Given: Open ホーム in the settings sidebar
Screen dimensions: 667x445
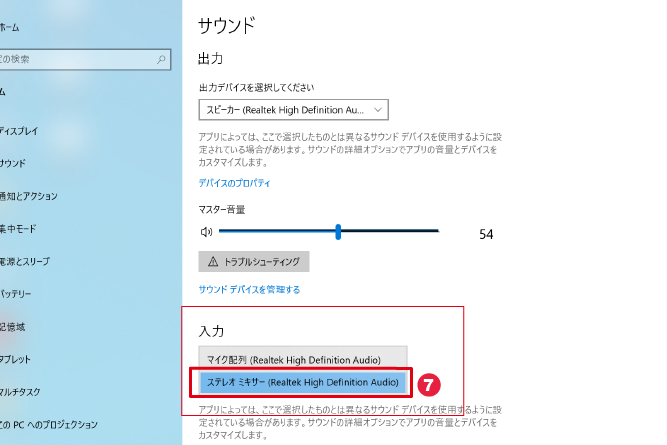Looking at the screenshot, I should click(x=10, y=27).
